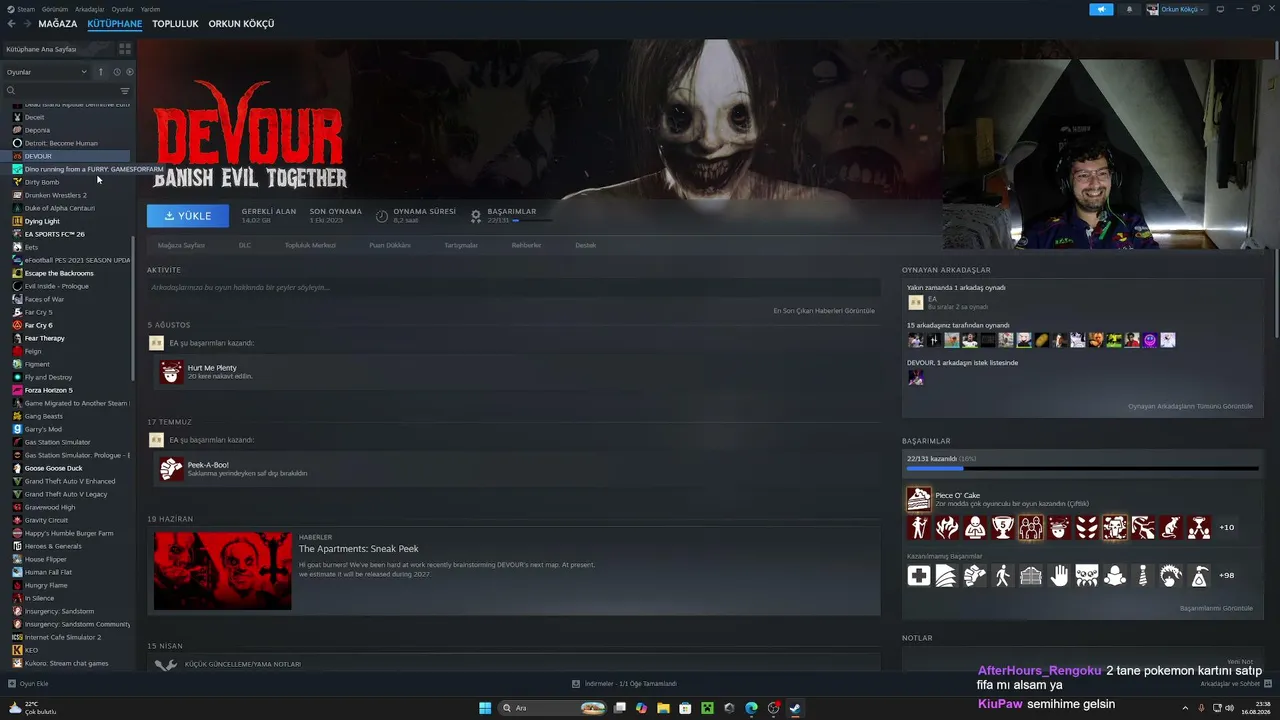Click the +10 more earned achievements
The image size is (1280, 720).
tap(1227, 527)
